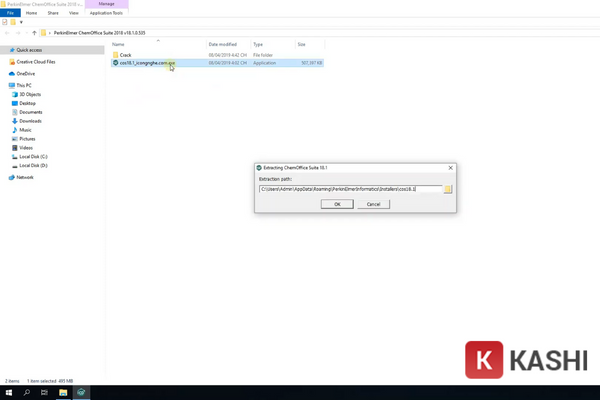Click the extraction path text field

(x=350, y=188)
